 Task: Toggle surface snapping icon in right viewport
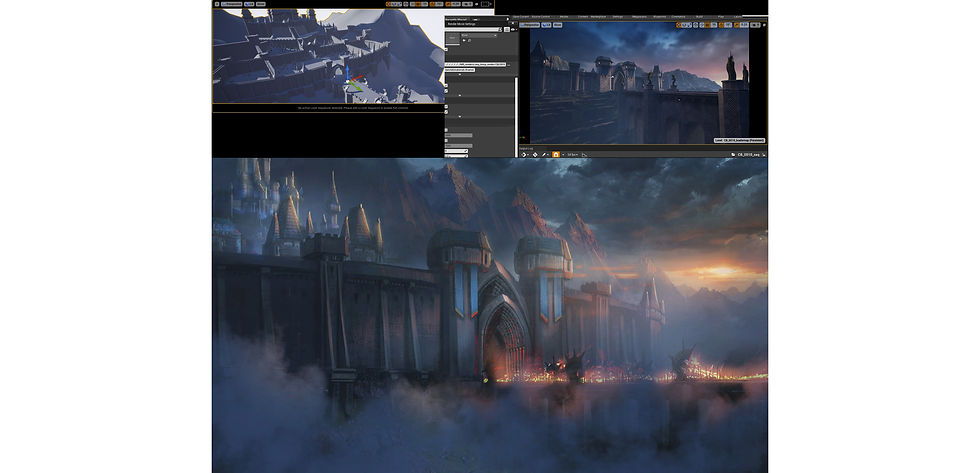702,25
